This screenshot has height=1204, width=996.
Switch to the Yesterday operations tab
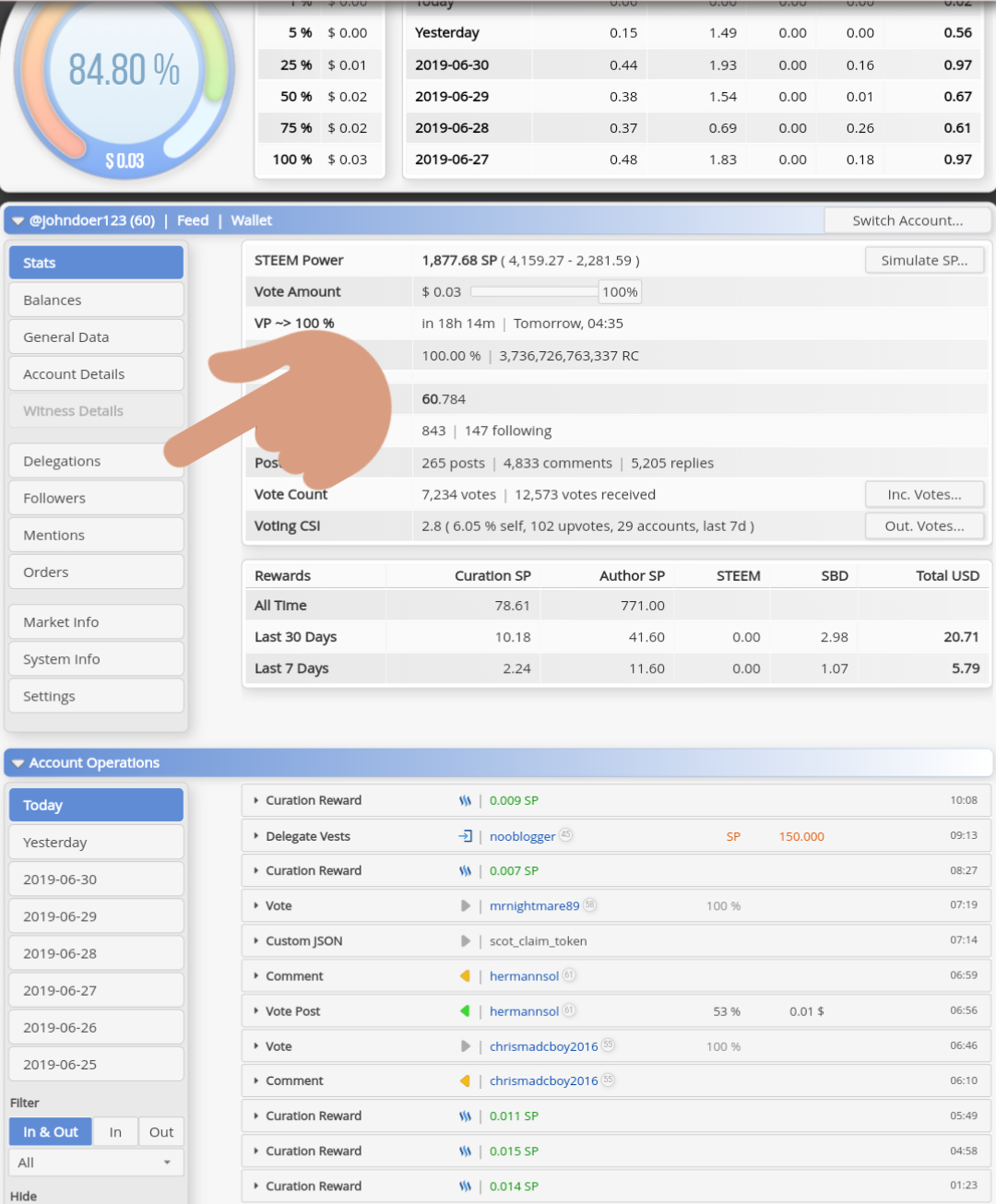(x=96, y=843)
